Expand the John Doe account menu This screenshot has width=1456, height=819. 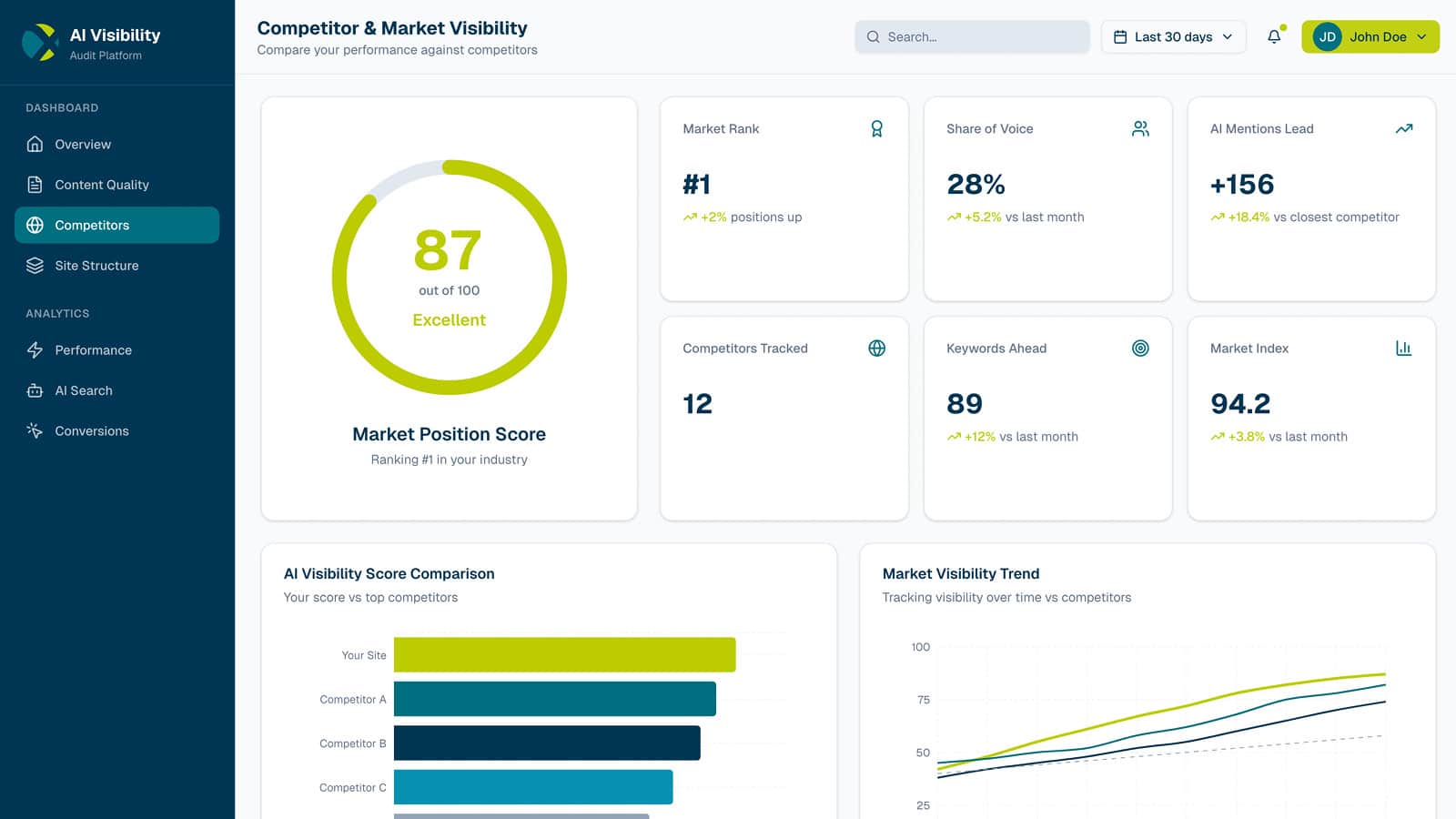(1370, 37)
